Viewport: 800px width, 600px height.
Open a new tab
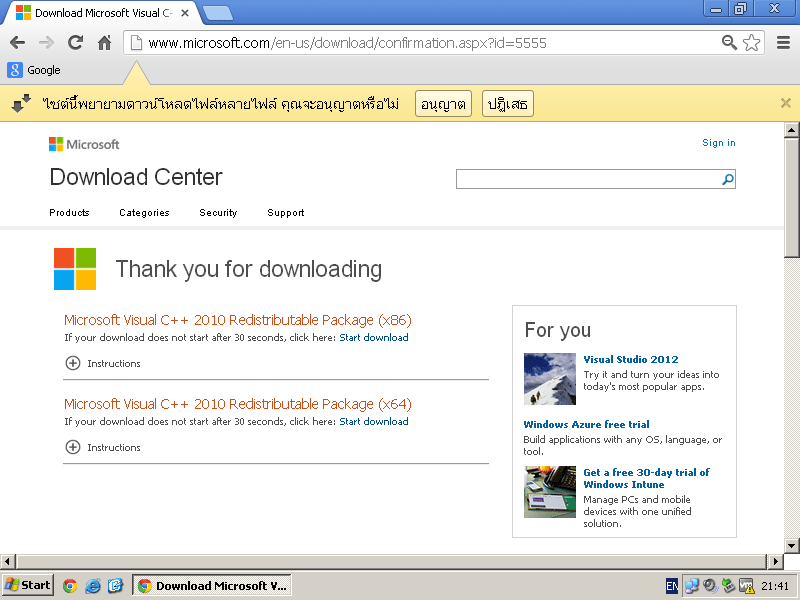[218, 13]
